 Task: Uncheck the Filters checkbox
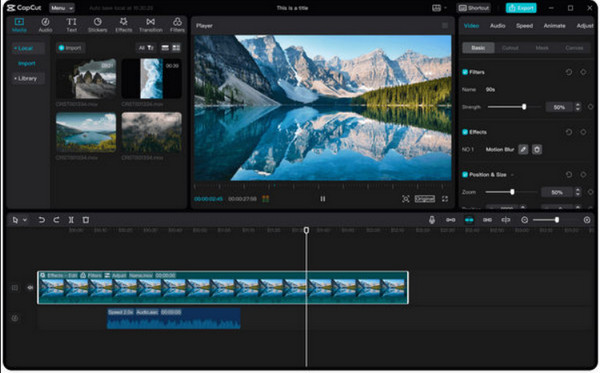465,72
